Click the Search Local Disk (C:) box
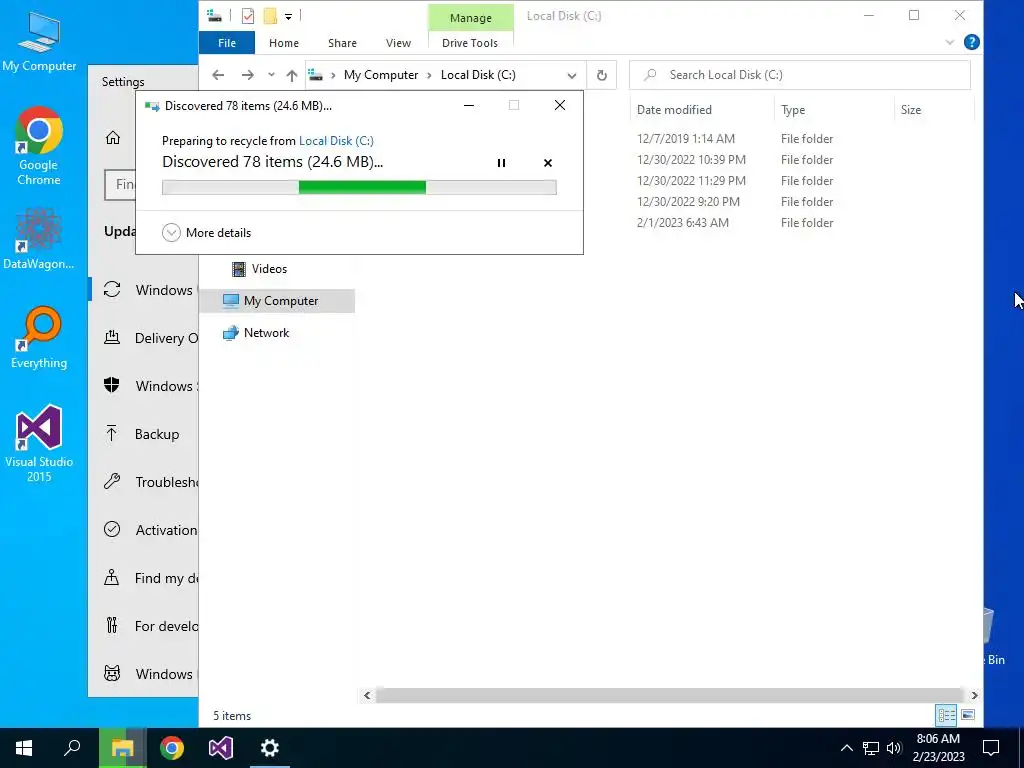1024x768 pixels. [x=800, y=75]
